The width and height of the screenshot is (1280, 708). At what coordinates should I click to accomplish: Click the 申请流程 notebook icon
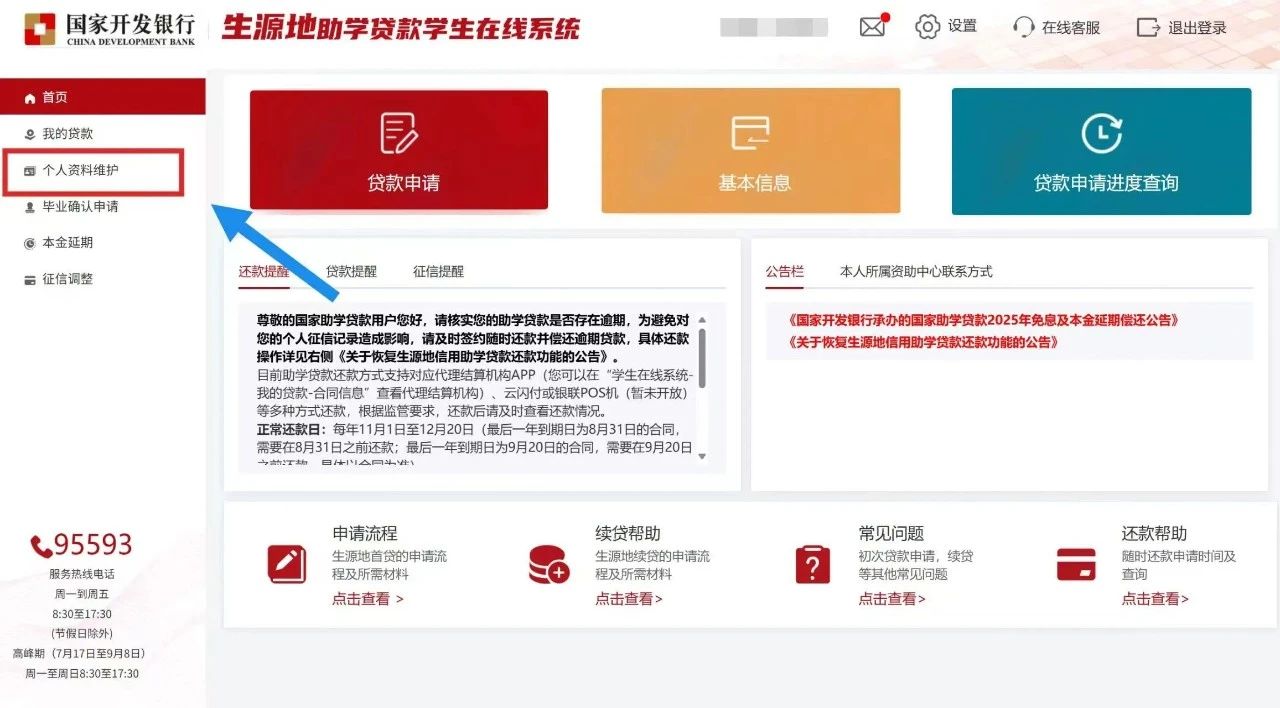point(287,565)
